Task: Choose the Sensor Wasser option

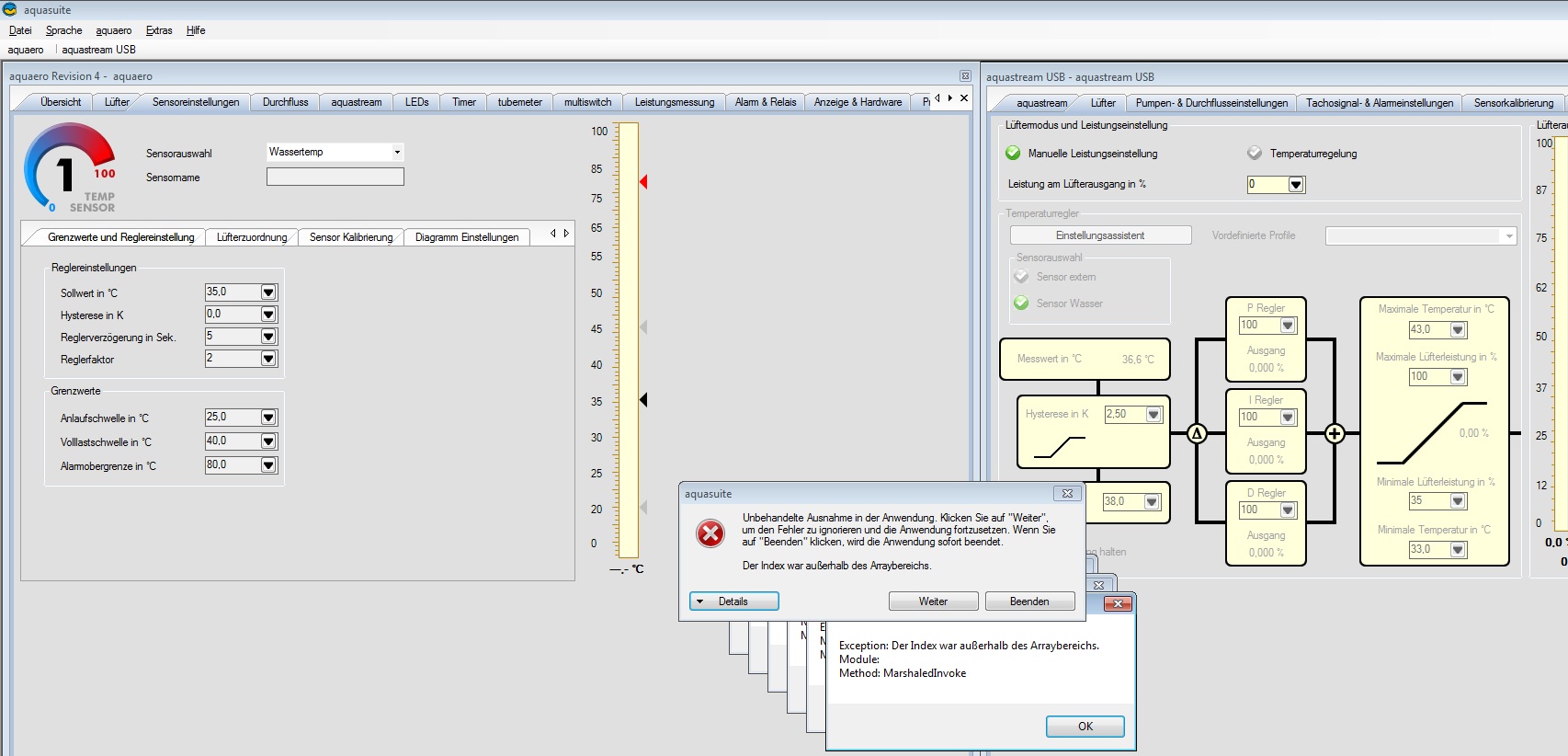Action: pyautogui.click(x=1021, y=304)
